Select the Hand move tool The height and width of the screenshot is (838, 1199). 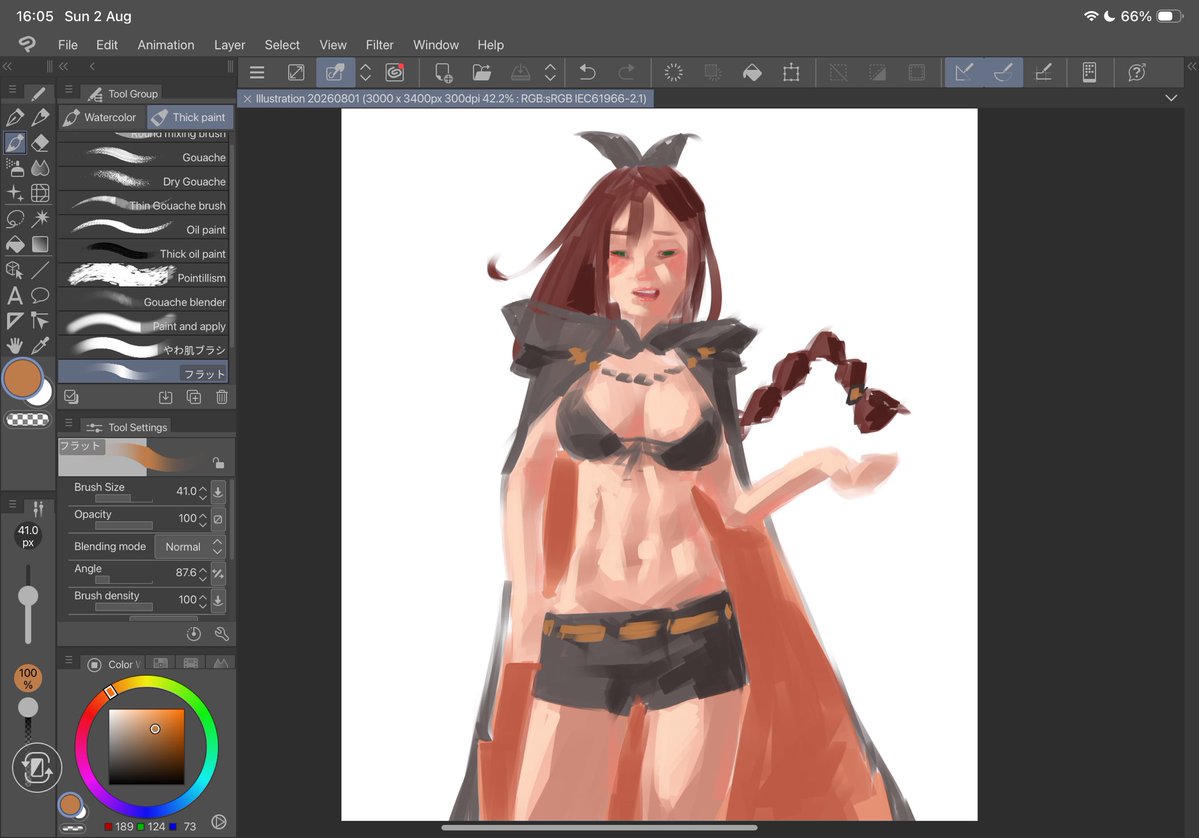(x=15, y=346)
